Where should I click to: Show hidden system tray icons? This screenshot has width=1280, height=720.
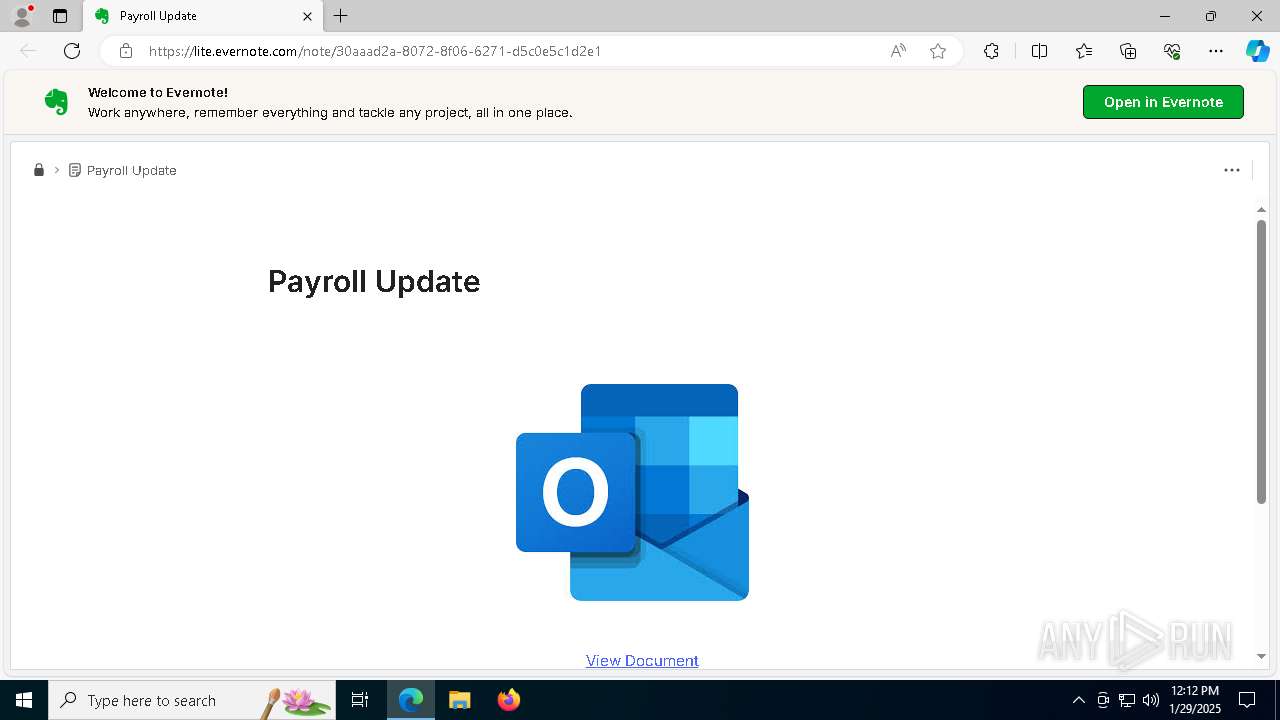[x=1078, y=700]
